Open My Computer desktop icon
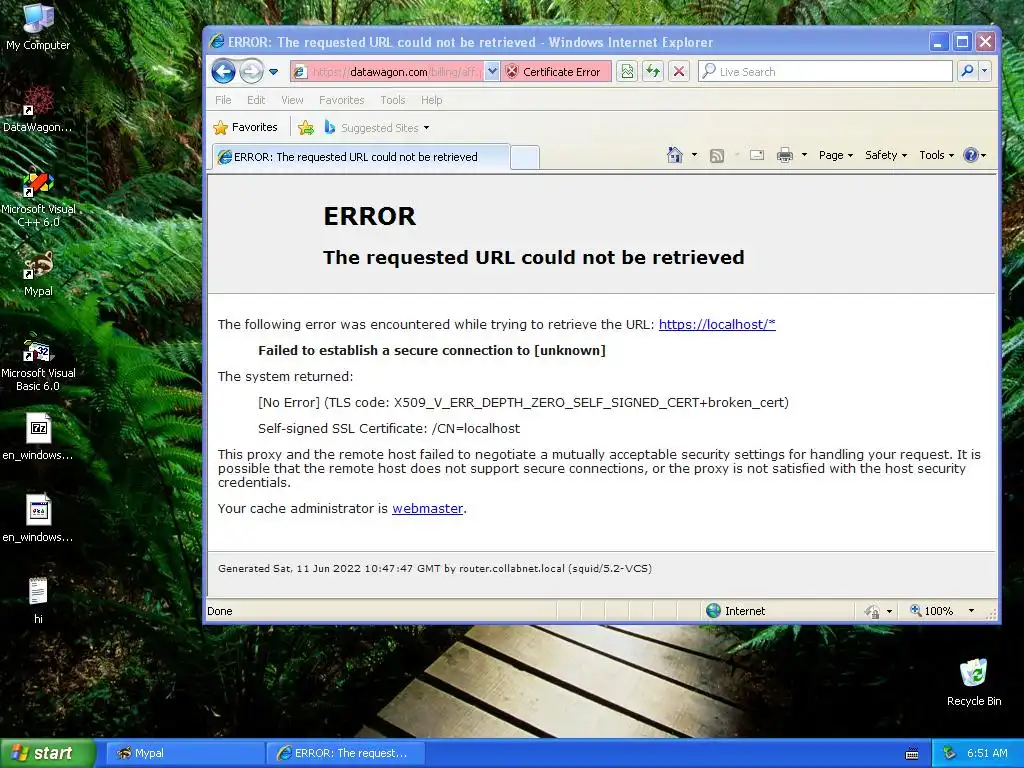 pos(38,27)
